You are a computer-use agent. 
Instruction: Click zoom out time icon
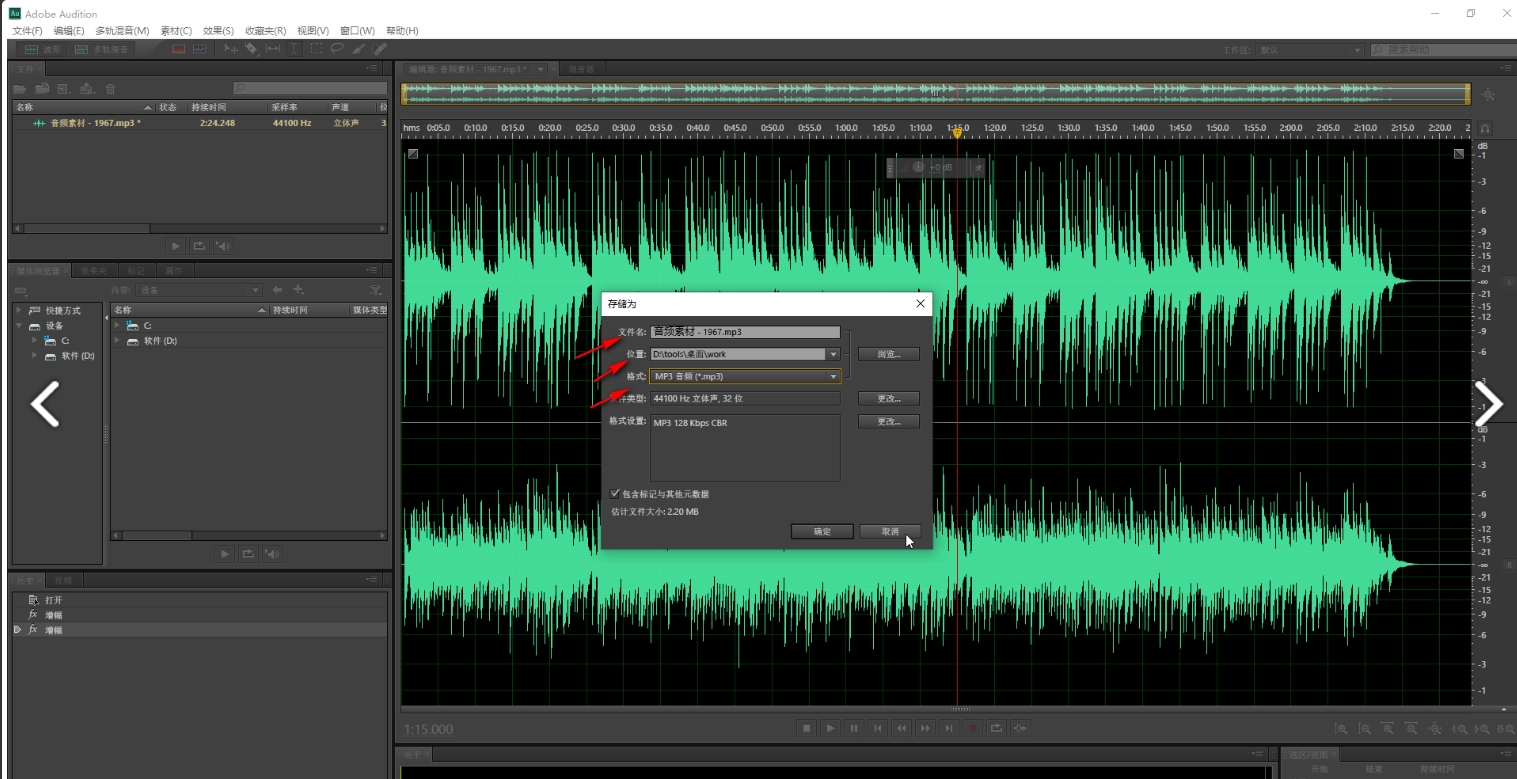1411,729
